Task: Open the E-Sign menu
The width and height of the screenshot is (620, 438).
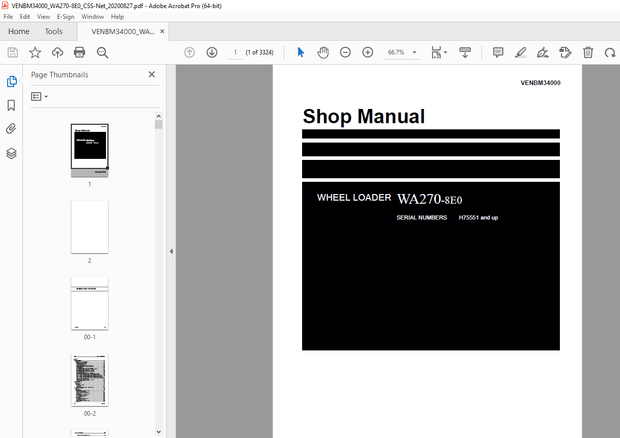Action: coord(66,17)
